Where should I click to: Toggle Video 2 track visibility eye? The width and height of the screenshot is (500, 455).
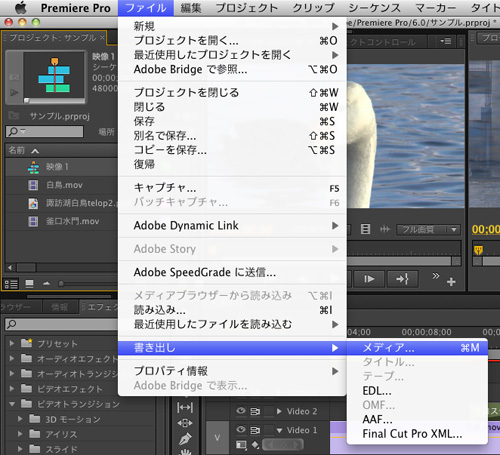(241, 411)
